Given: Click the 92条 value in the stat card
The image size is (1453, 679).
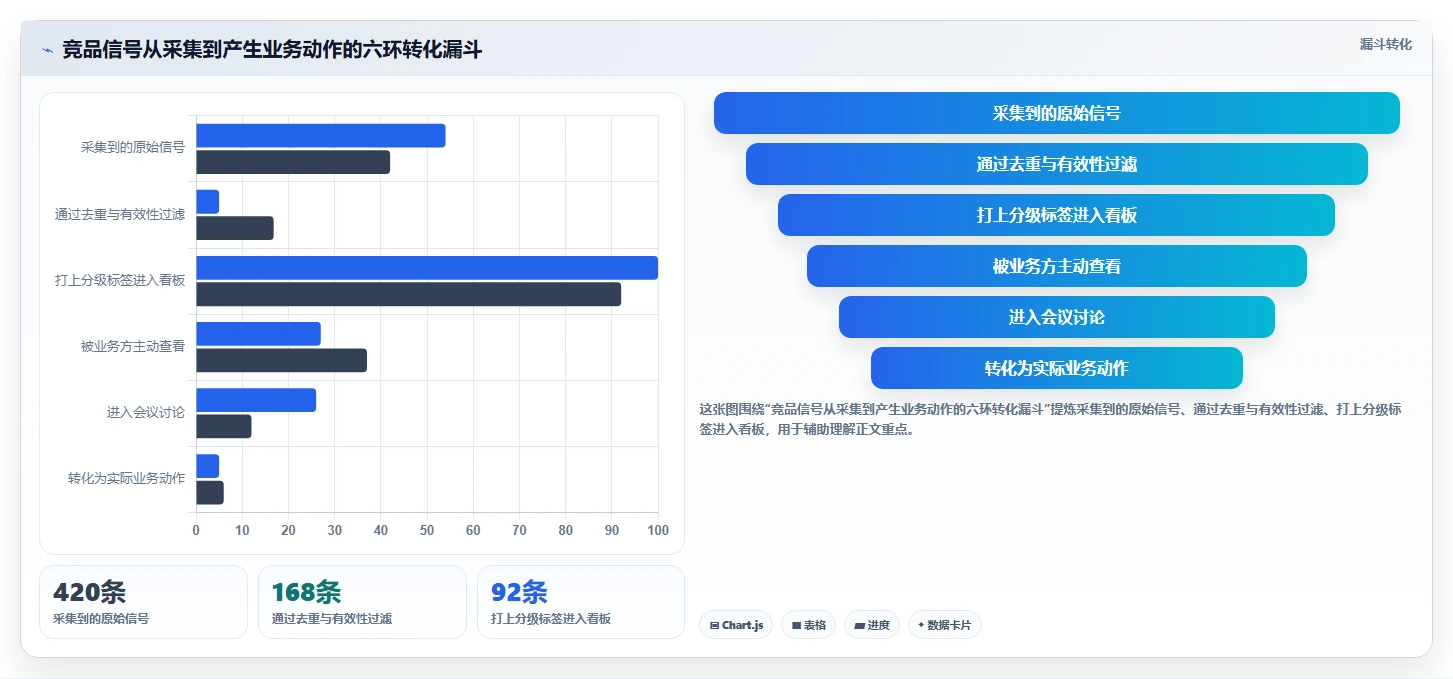Looking at the screenshot, I should (519, 592).
